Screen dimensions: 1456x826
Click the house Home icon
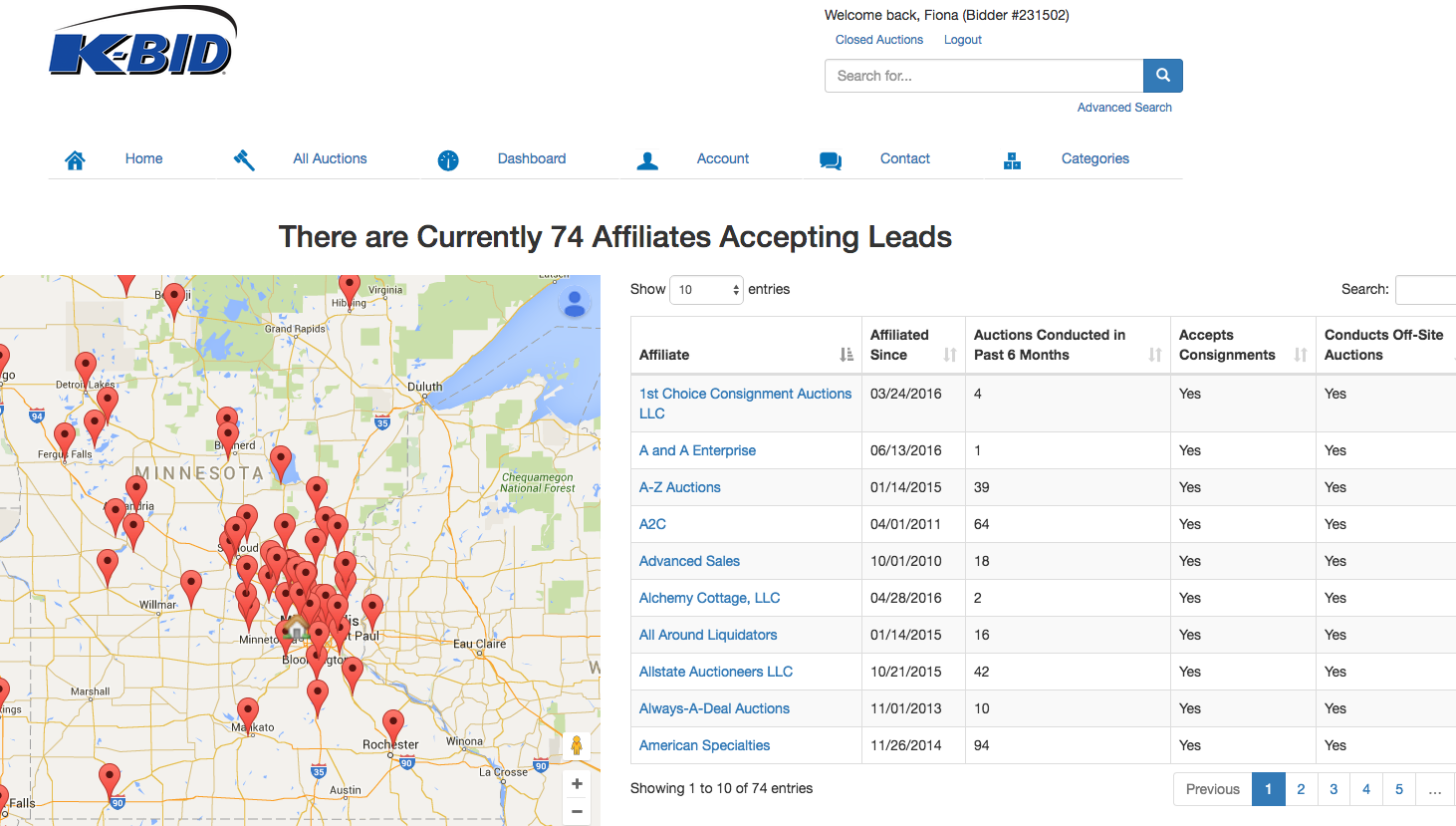[x=75, y=159]
